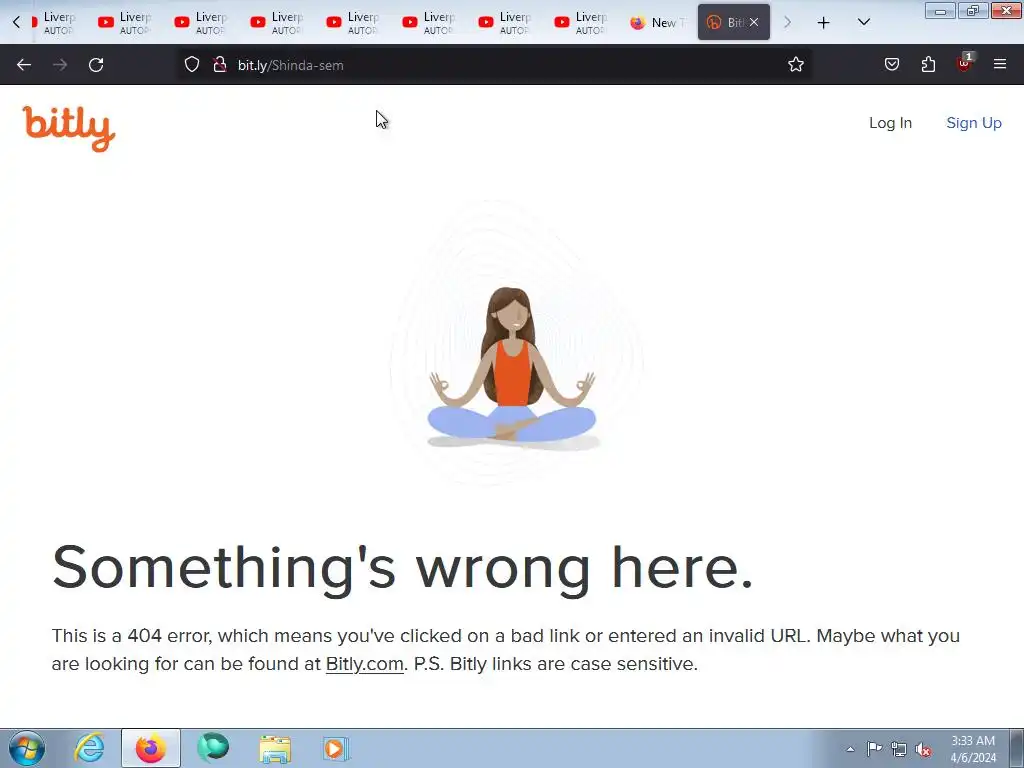
Task: Open a new tab with plus
Action: click(824, 23)
